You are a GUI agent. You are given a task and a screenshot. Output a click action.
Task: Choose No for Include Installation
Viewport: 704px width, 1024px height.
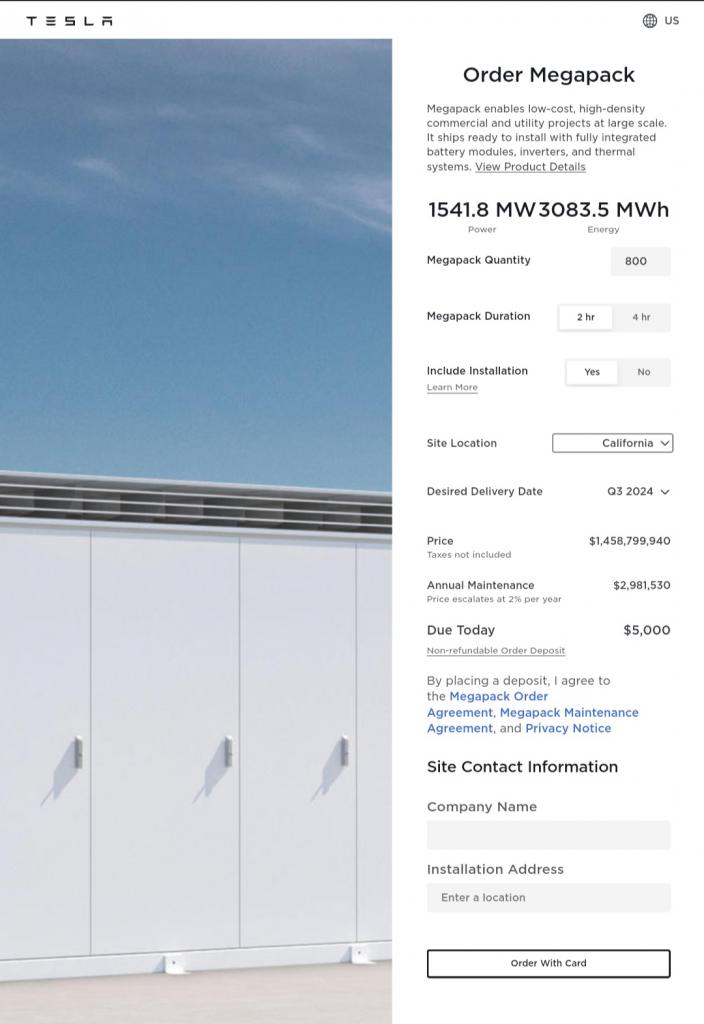(x=644, y=372)
